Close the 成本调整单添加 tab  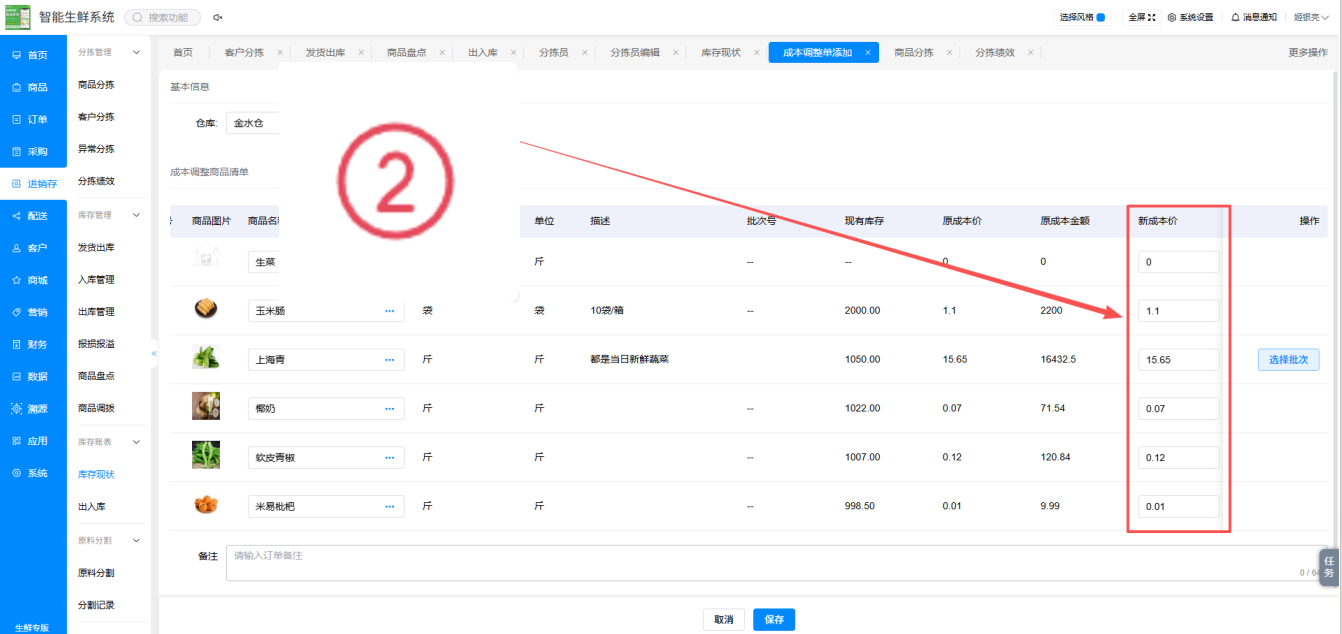point(868,53)
